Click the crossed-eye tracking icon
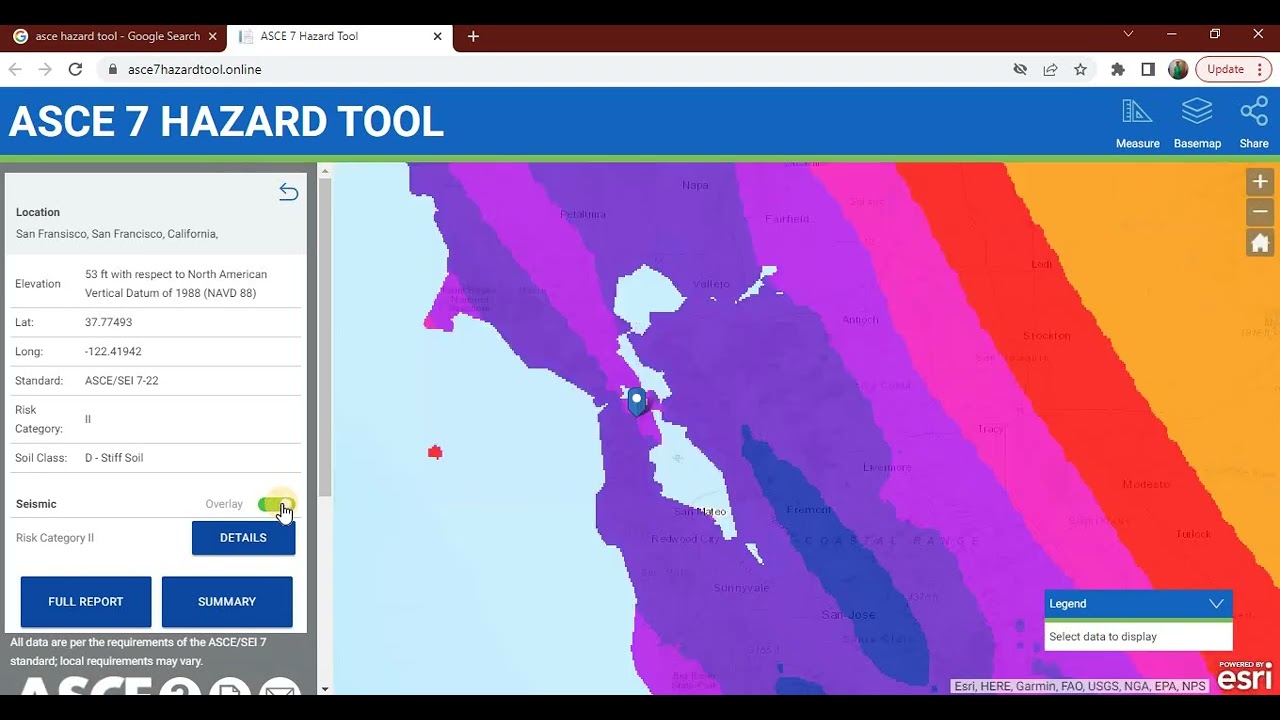Viewport: 1280px width, 720px height. click(x=1020, y=69)
